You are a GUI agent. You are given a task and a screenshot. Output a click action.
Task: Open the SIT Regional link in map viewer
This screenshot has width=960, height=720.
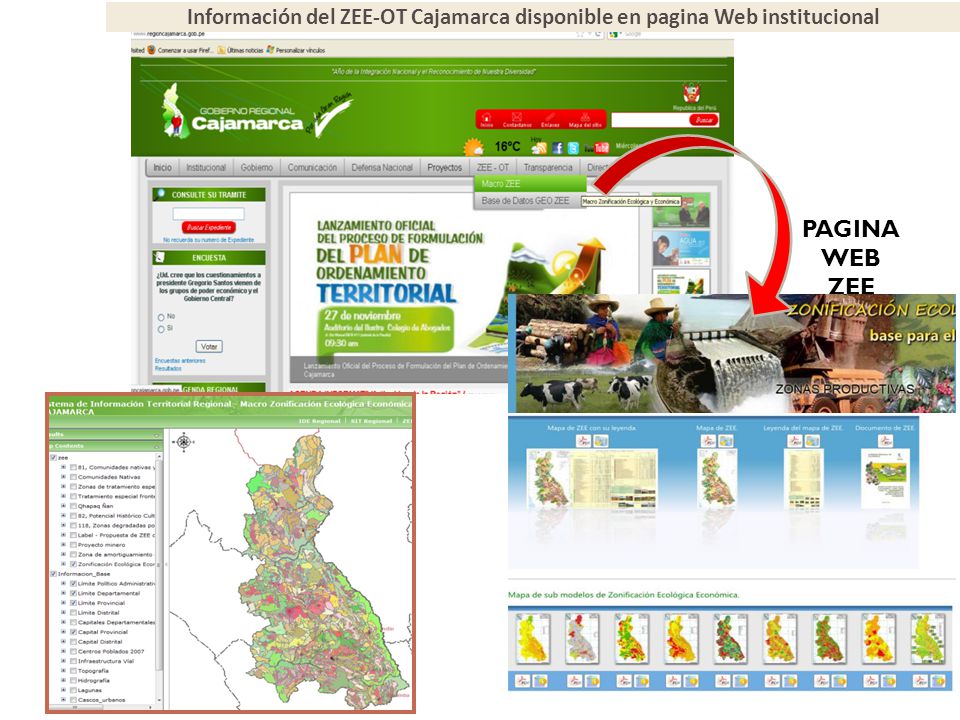[x=372, y=421]
